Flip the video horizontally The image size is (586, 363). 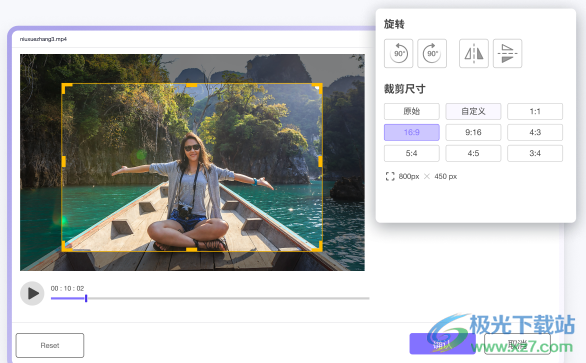coord(474,53)
